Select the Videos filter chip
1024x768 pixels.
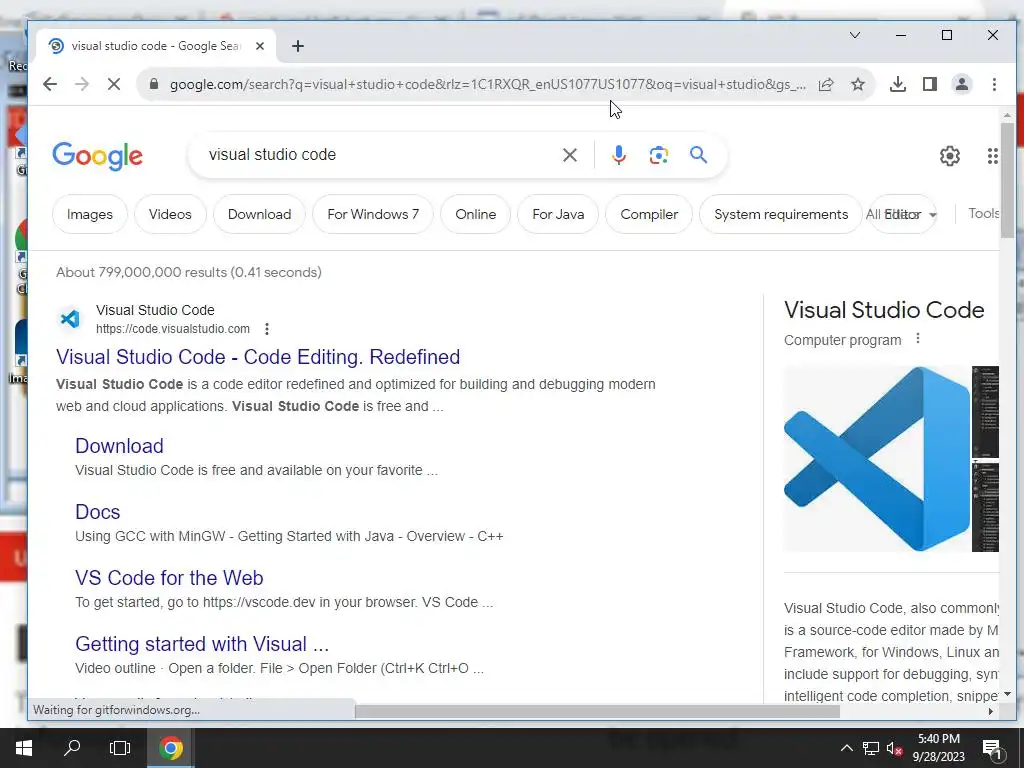[170, 214]
